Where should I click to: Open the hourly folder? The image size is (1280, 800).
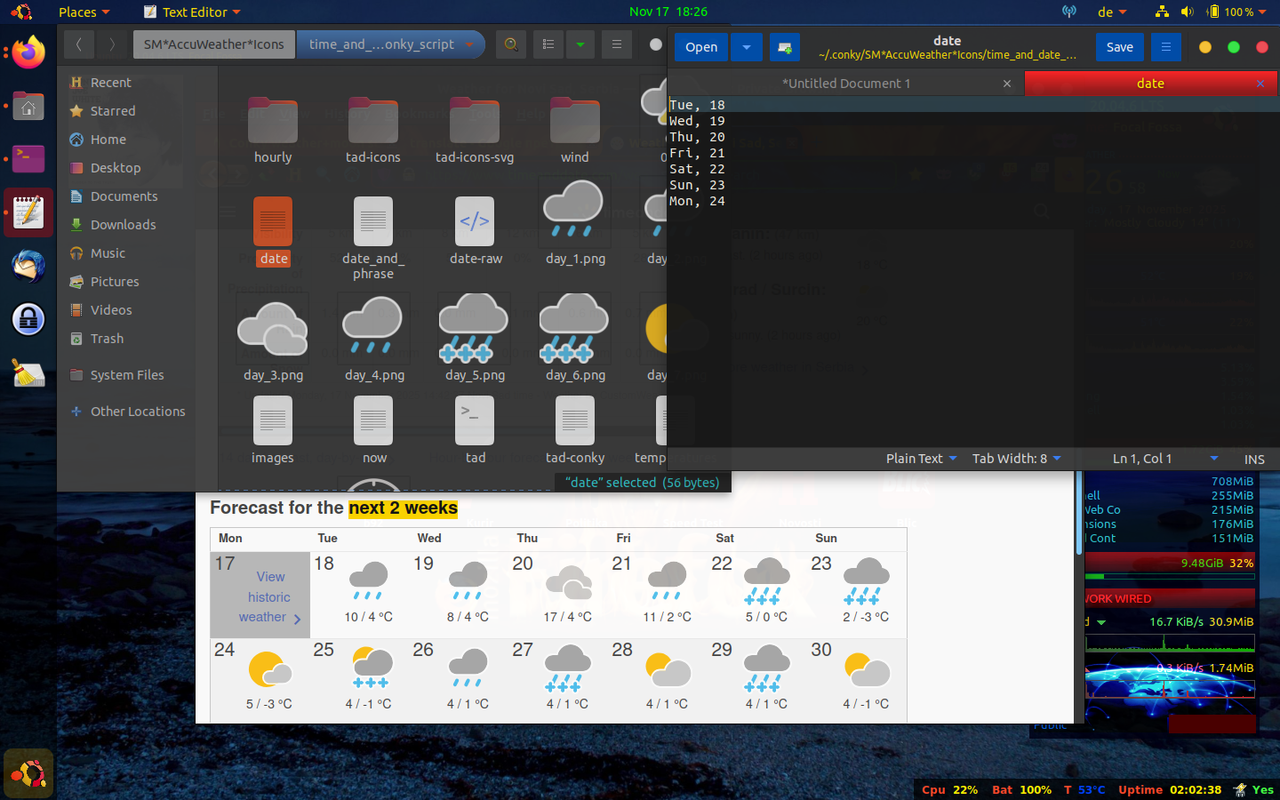pos(273,130)
